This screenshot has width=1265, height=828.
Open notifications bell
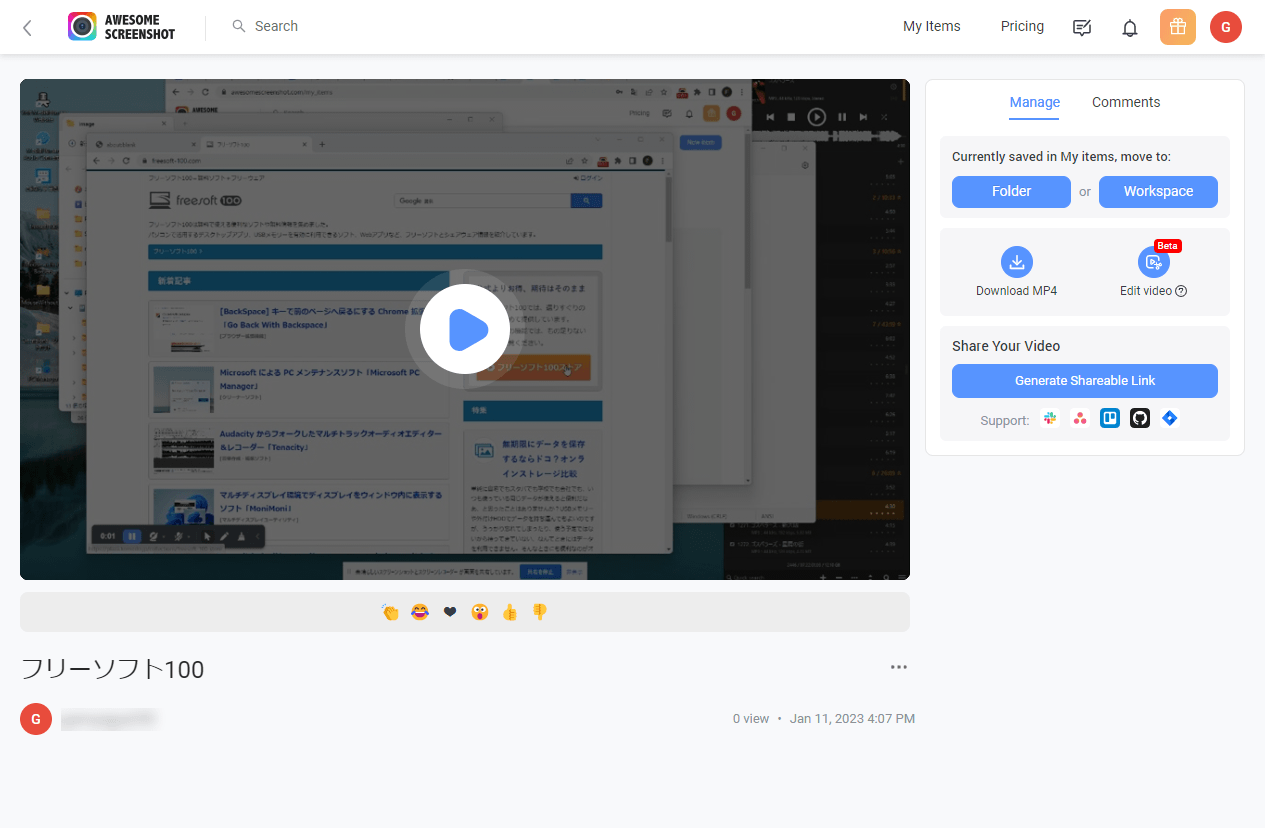(x=1130, y=28)
